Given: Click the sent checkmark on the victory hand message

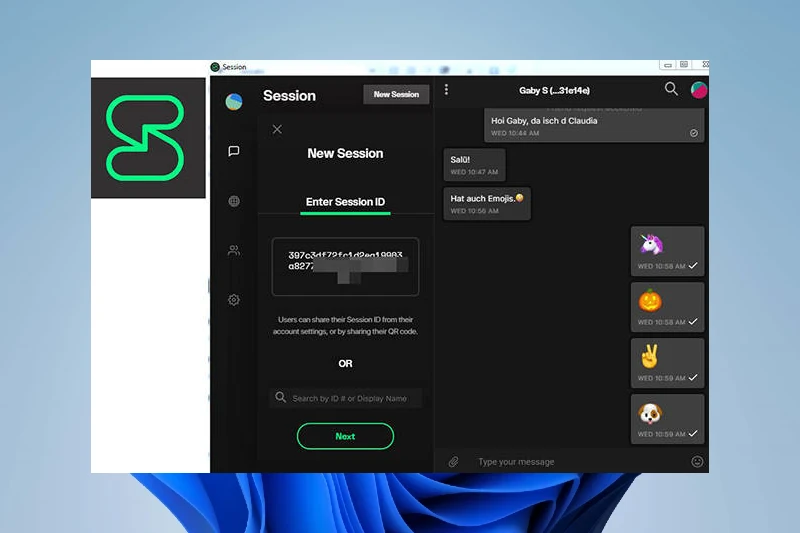Looking at the screenshot, I should (693, 377).
